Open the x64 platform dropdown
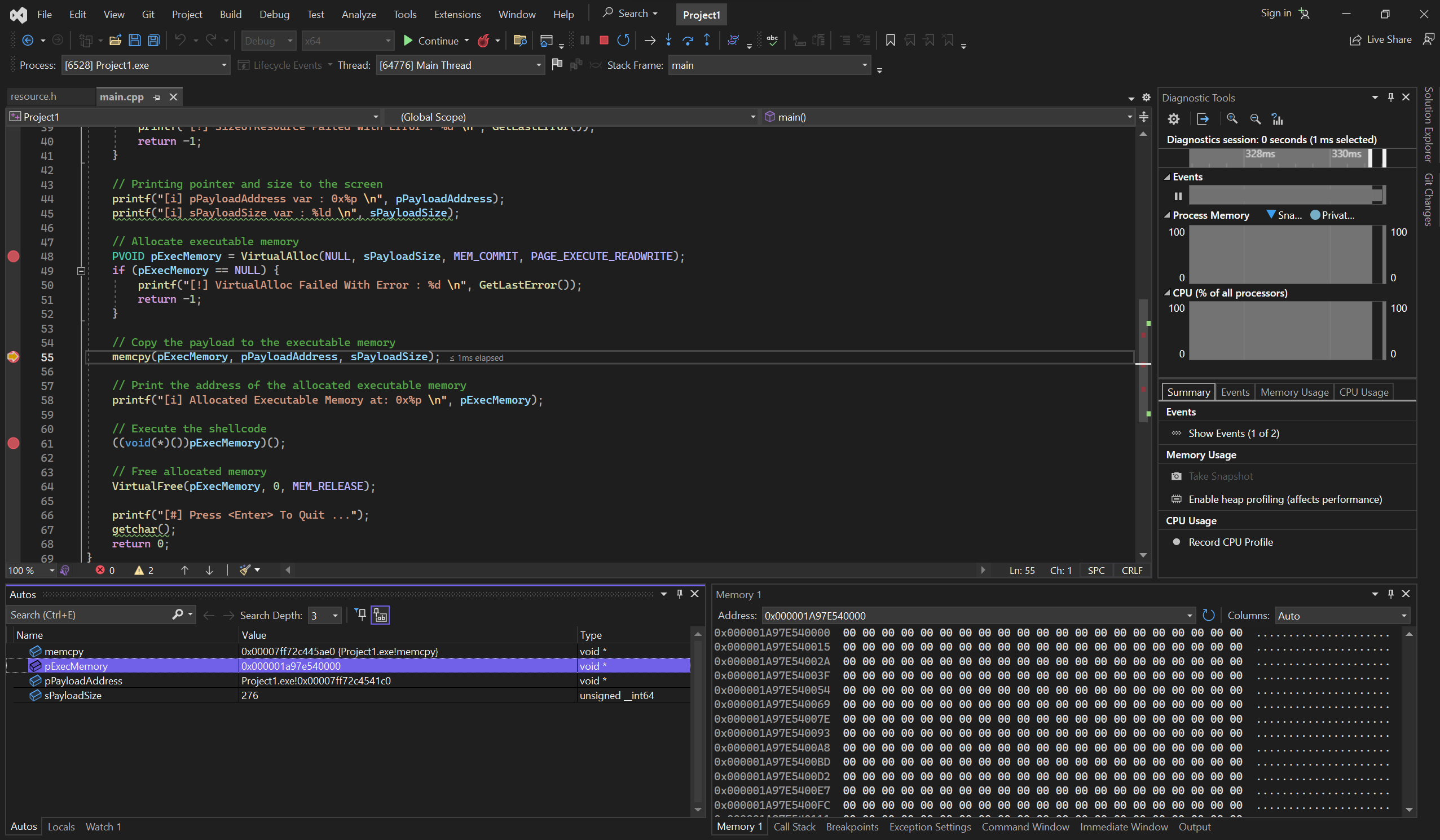The height and width of the screenshot is (840, 1440). pyautogui.click(x=347, y=41)
